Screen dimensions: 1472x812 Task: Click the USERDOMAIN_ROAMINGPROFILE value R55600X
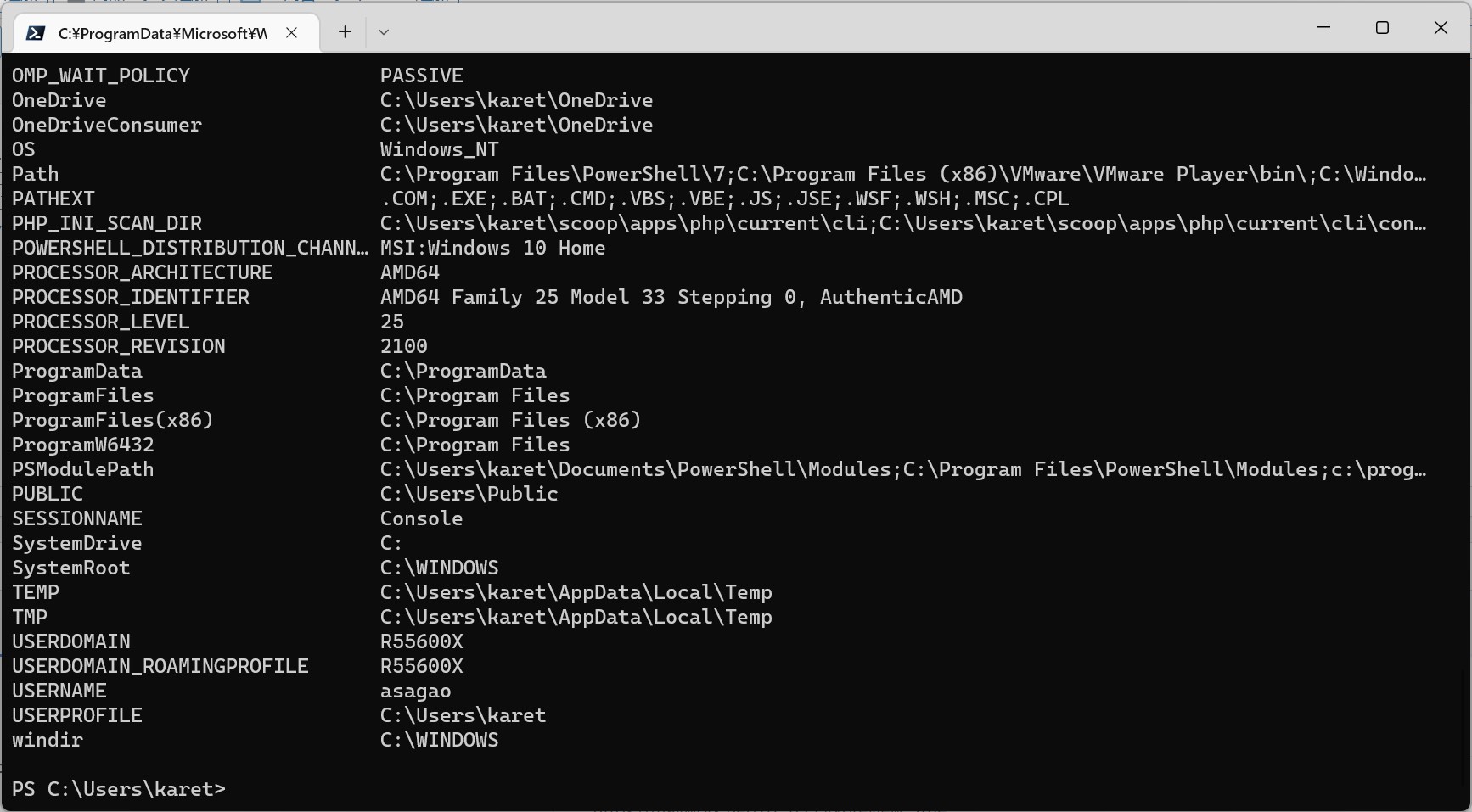pos(422,666)
